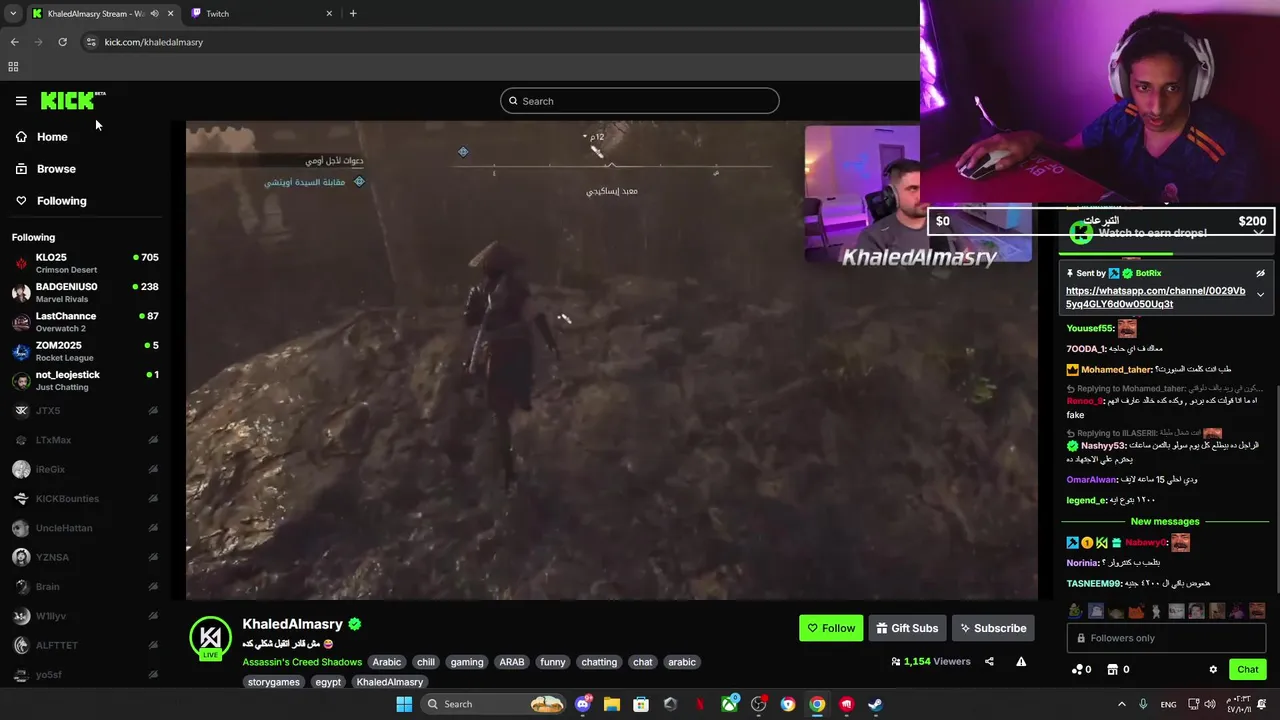Click the stream video player

612,361
